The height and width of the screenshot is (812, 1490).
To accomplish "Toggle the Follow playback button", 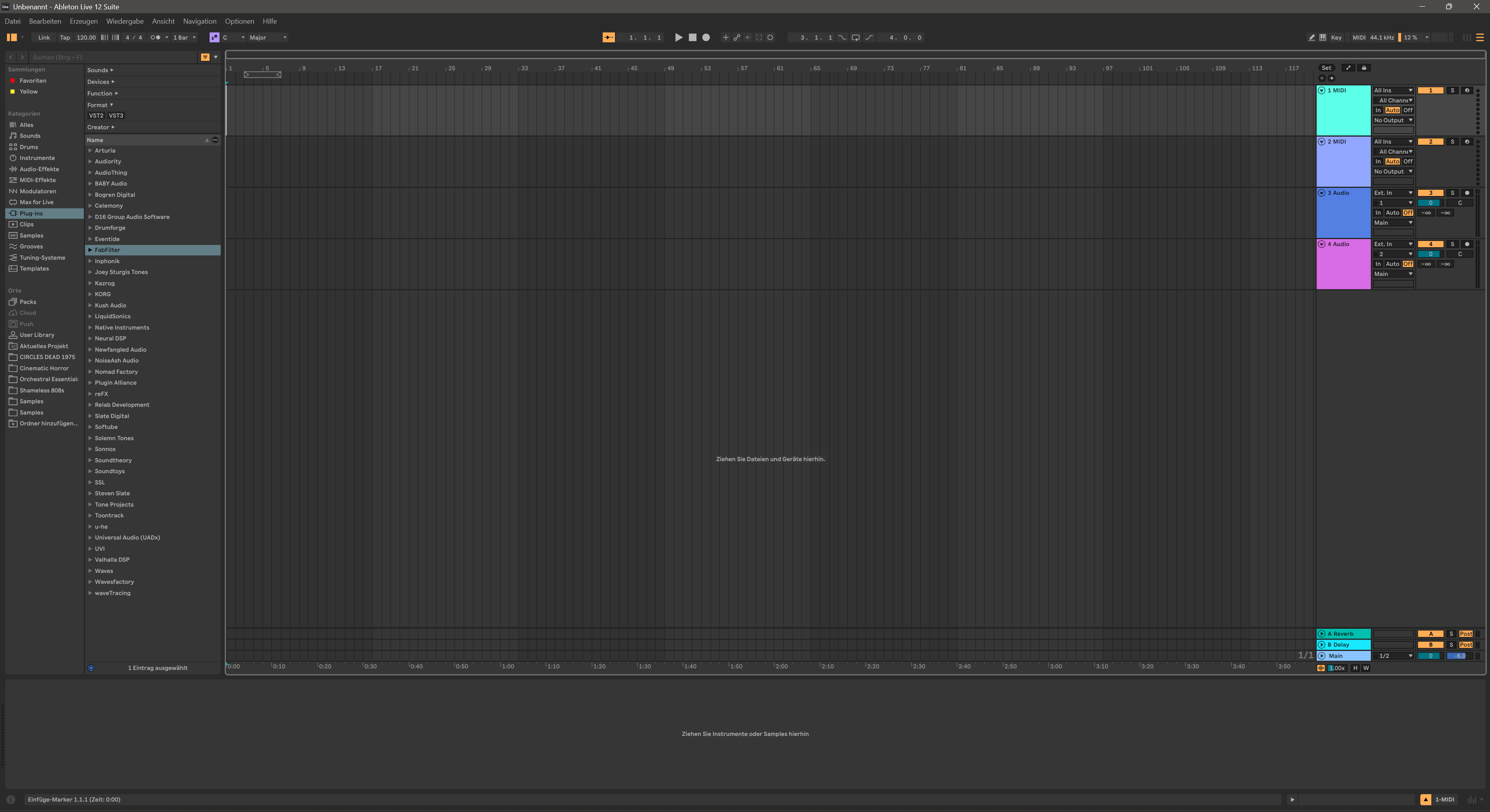I will click(x=608, y=38).
